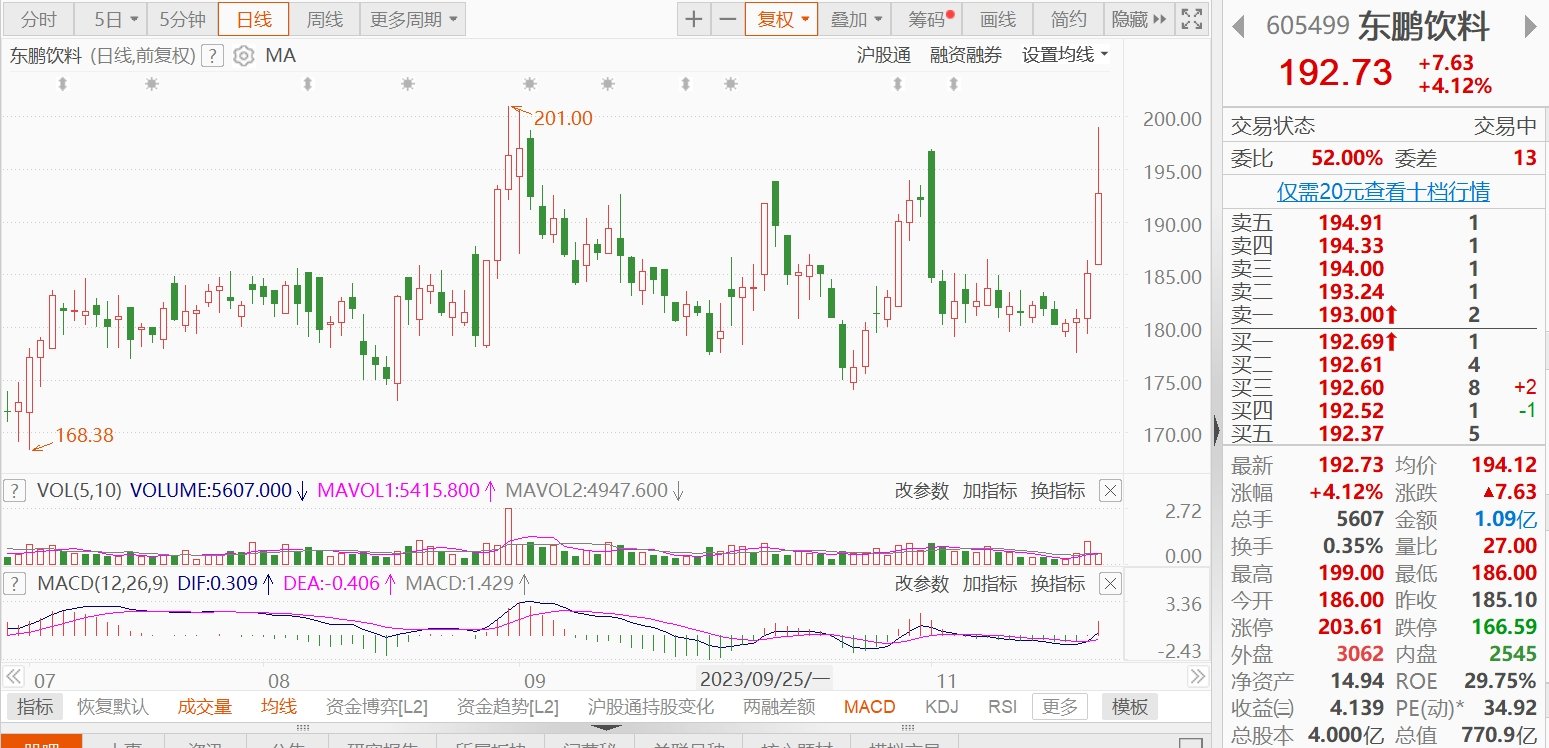This screenshot has width=1549, height=748.
Task: Open MA settings gear icon
Action: pyautogui.click(x=243, y=56)
